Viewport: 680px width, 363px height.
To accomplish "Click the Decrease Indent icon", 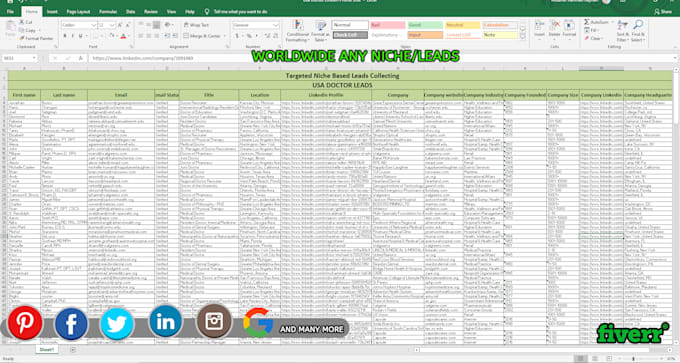I will click(x=167, y=36).
